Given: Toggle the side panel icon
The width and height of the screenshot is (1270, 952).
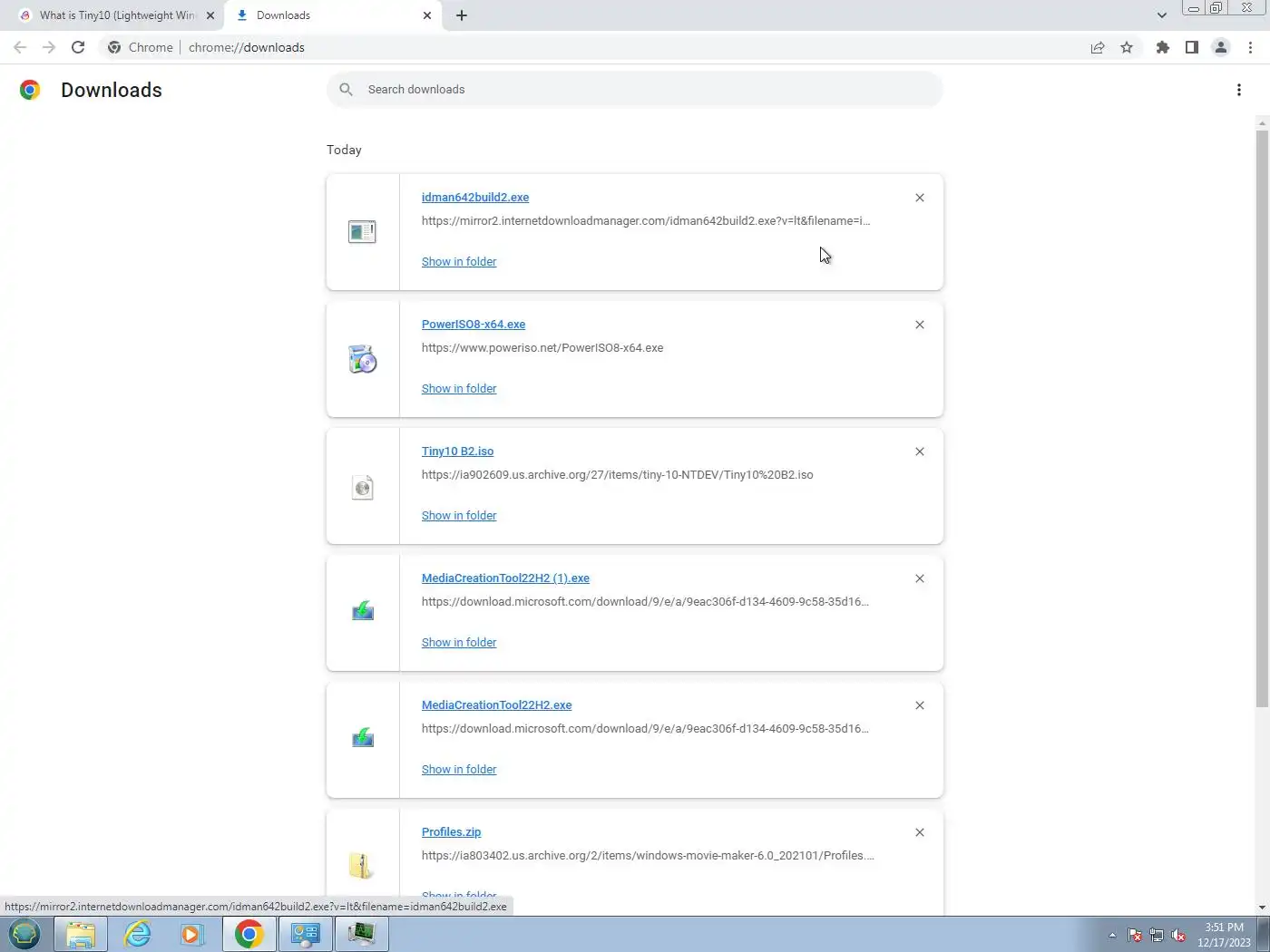Looking at the screenshot, I should (1192, 47).
